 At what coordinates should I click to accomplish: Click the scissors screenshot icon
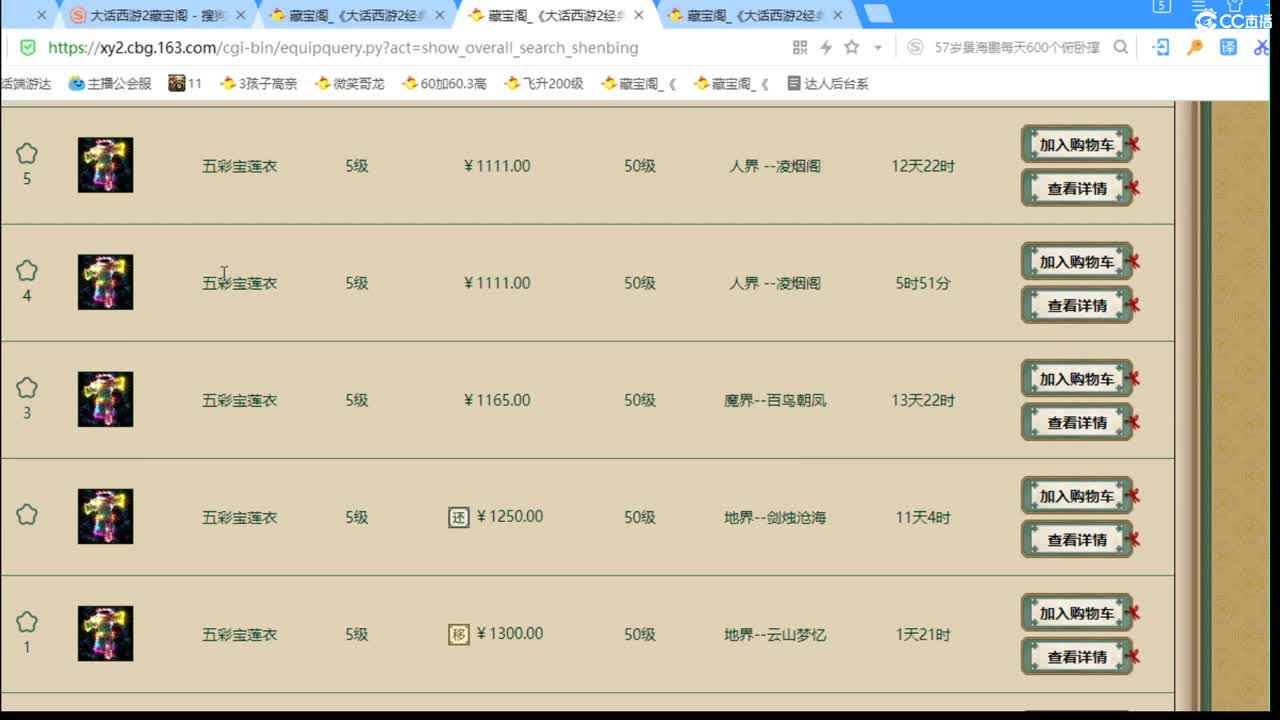coord(1263,47)
